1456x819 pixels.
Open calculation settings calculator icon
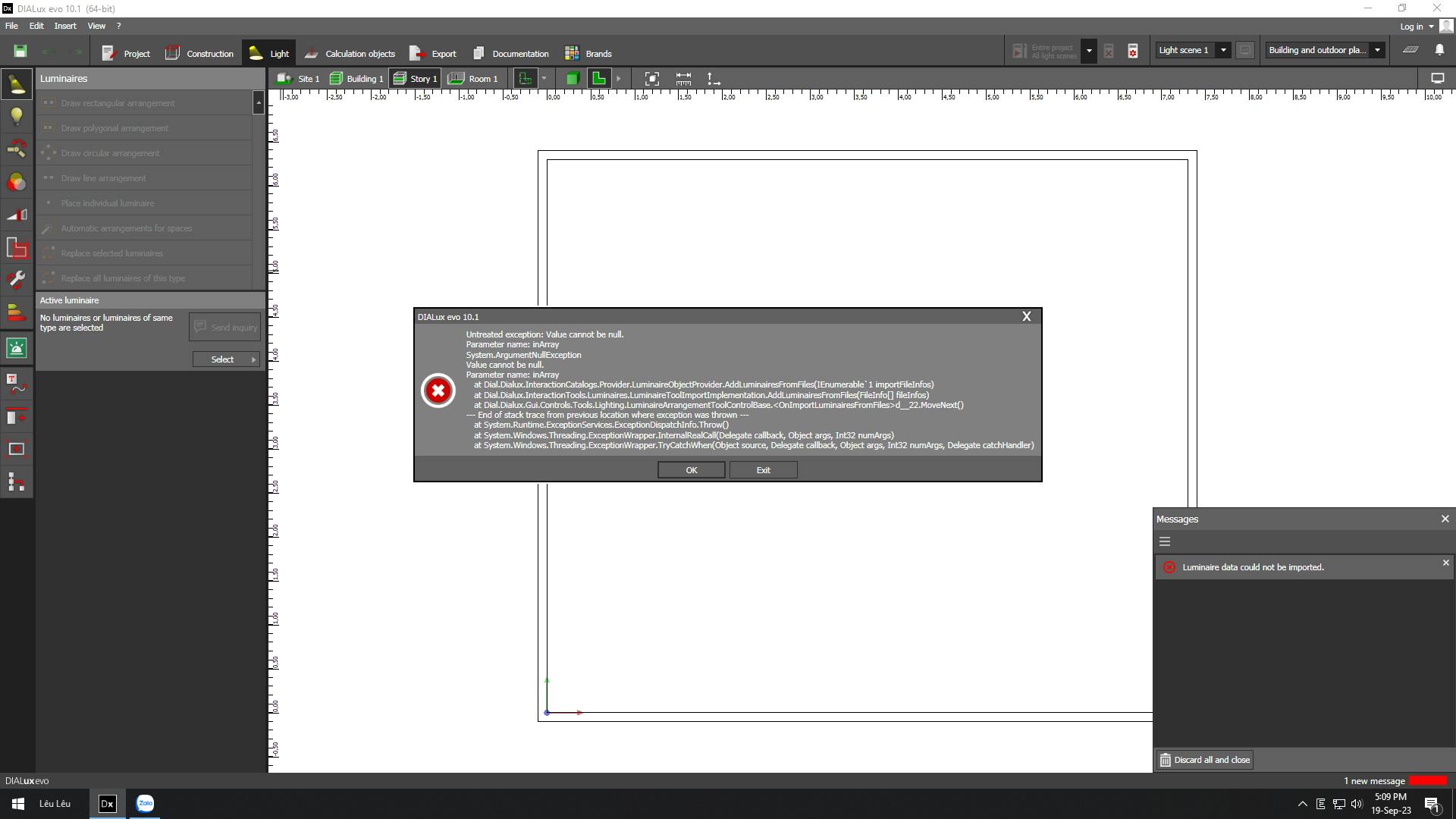point(1132,51)
